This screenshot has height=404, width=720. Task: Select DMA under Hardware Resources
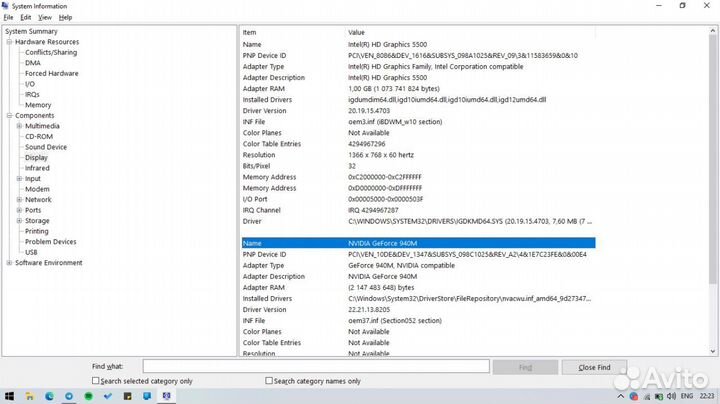pos(33,63)
